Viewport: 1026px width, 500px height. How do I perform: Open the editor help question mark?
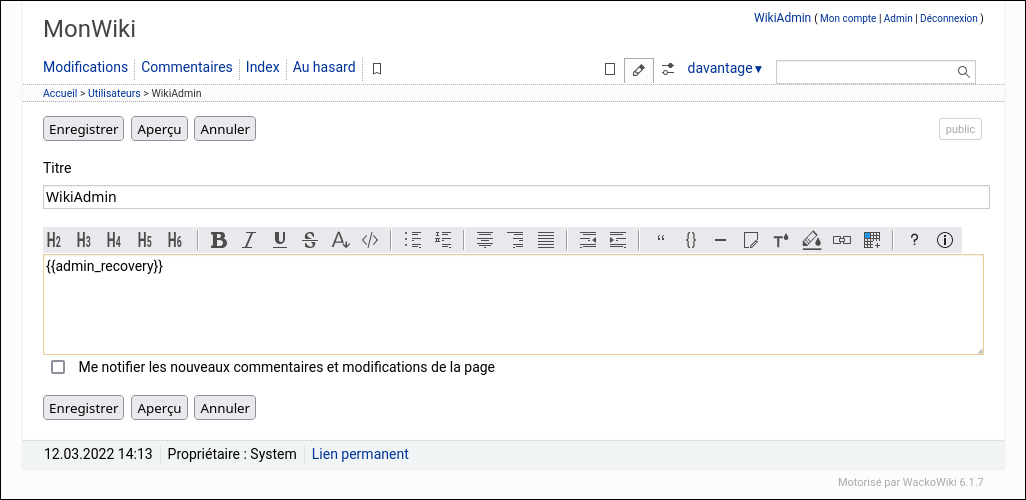(914, 240)
